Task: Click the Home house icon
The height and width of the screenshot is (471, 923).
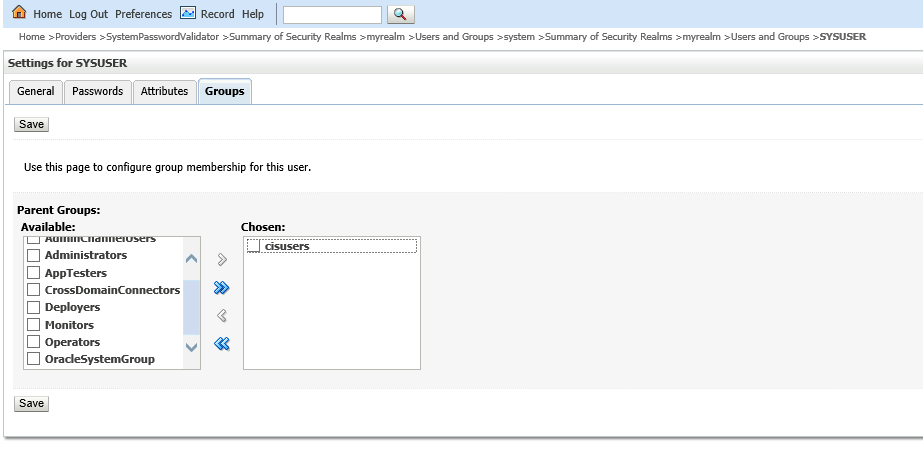Action: pyautogui.click(x=19, y=12)
